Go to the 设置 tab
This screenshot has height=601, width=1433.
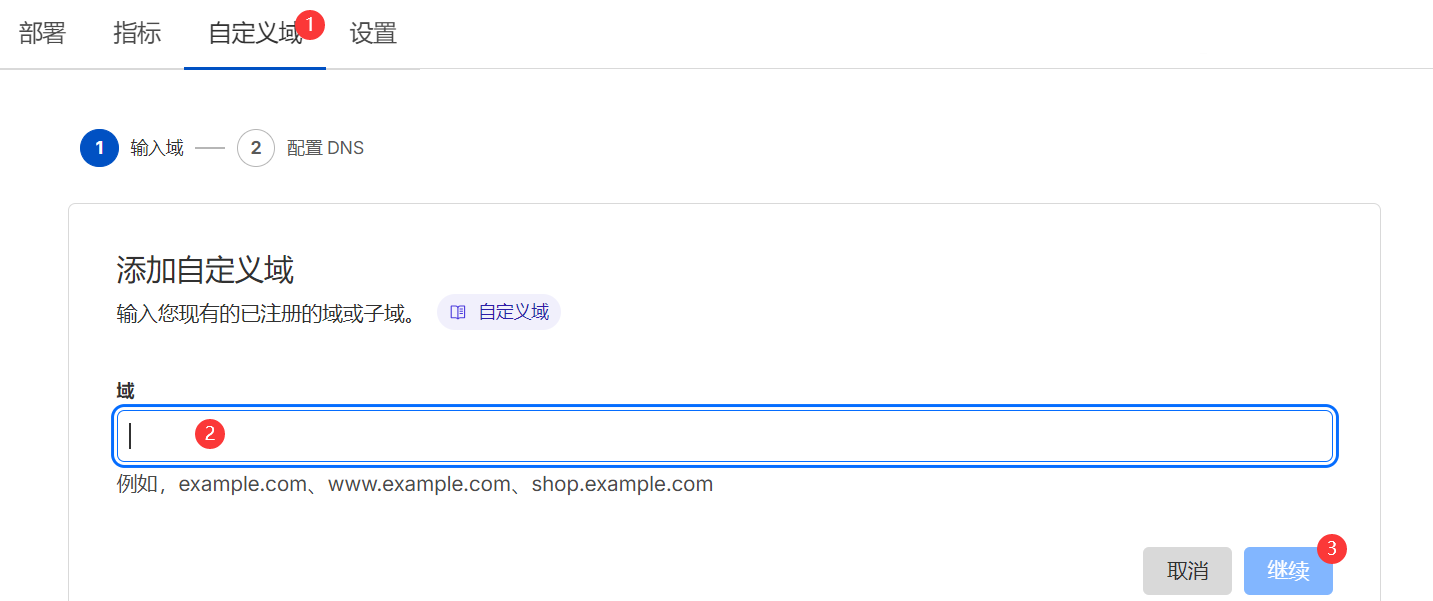[373, 34]
